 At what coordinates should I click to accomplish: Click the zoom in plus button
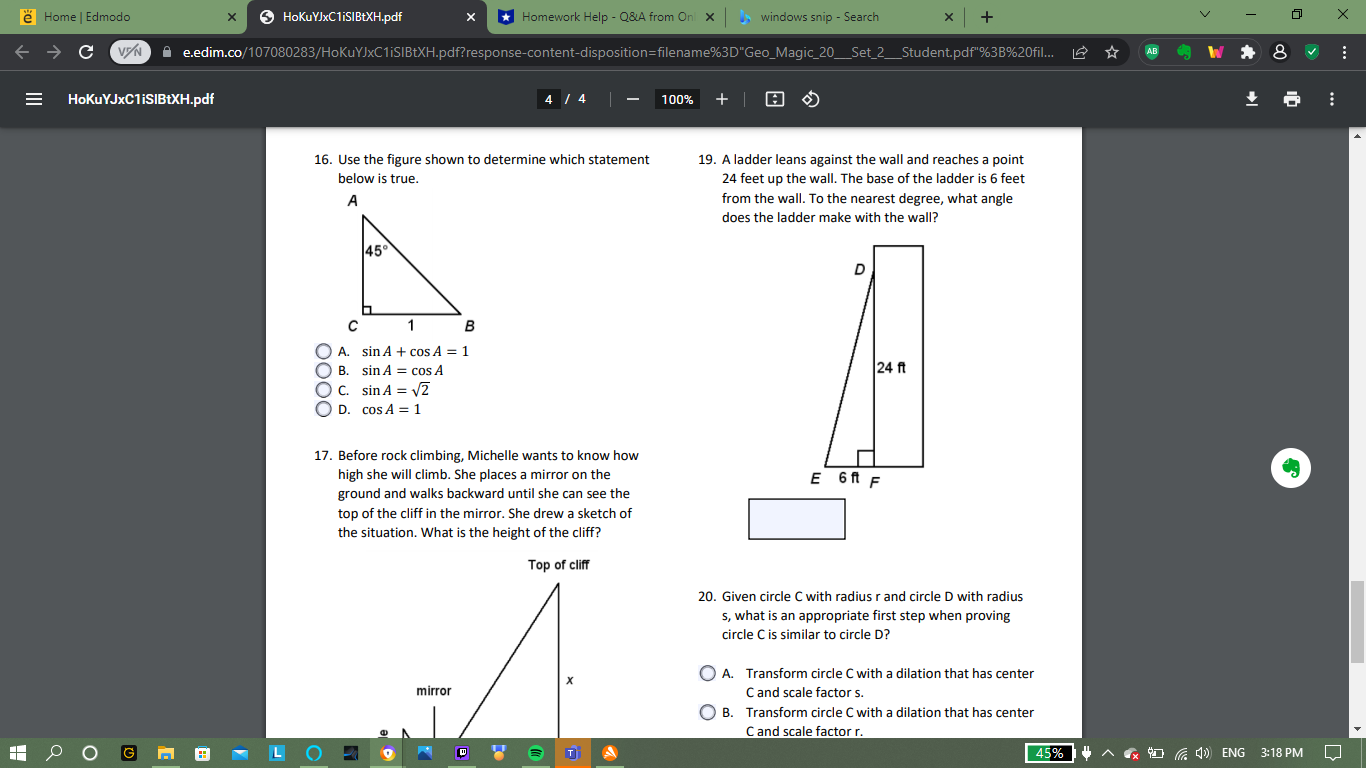[x=722, y=99]
